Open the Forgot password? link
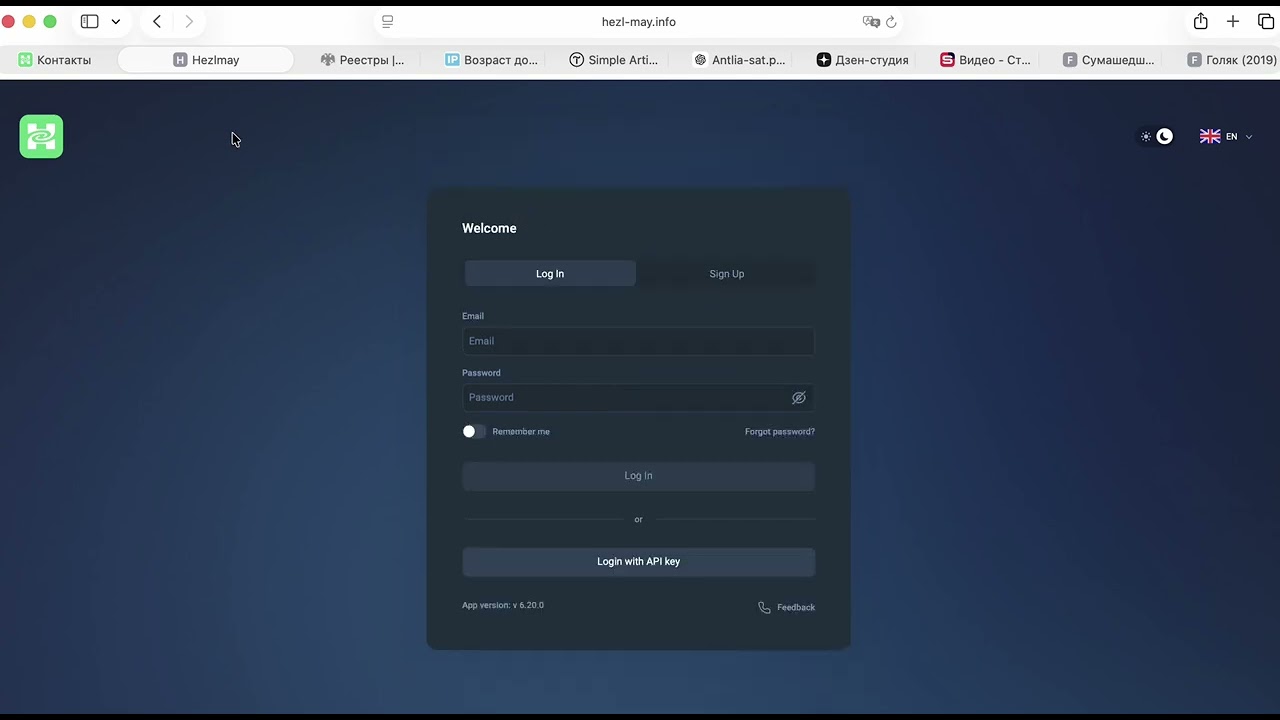This screenshot has width=1280, height=720. click(780, 432)
